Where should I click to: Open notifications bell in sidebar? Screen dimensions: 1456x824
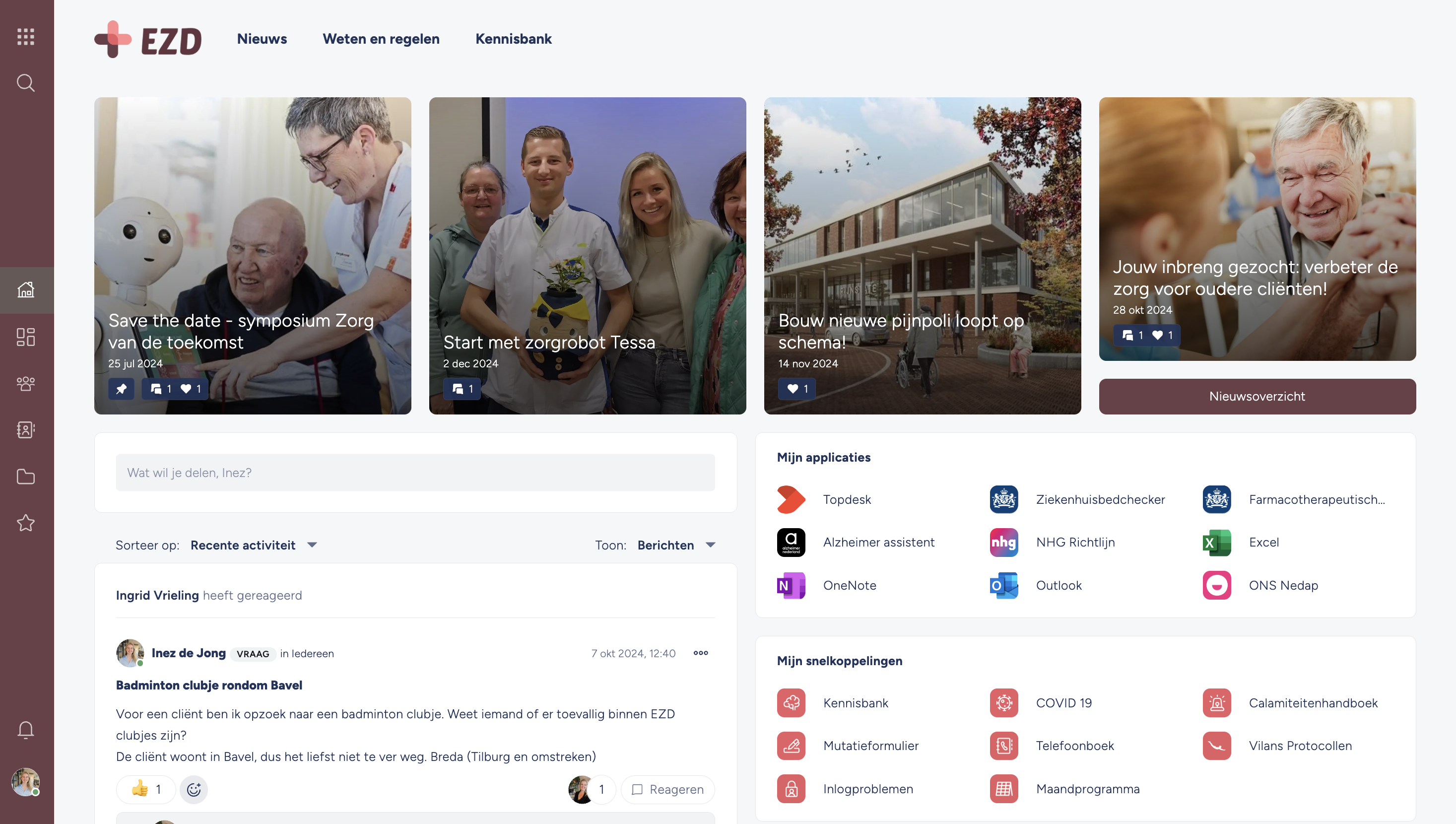(x=26, y=730)
